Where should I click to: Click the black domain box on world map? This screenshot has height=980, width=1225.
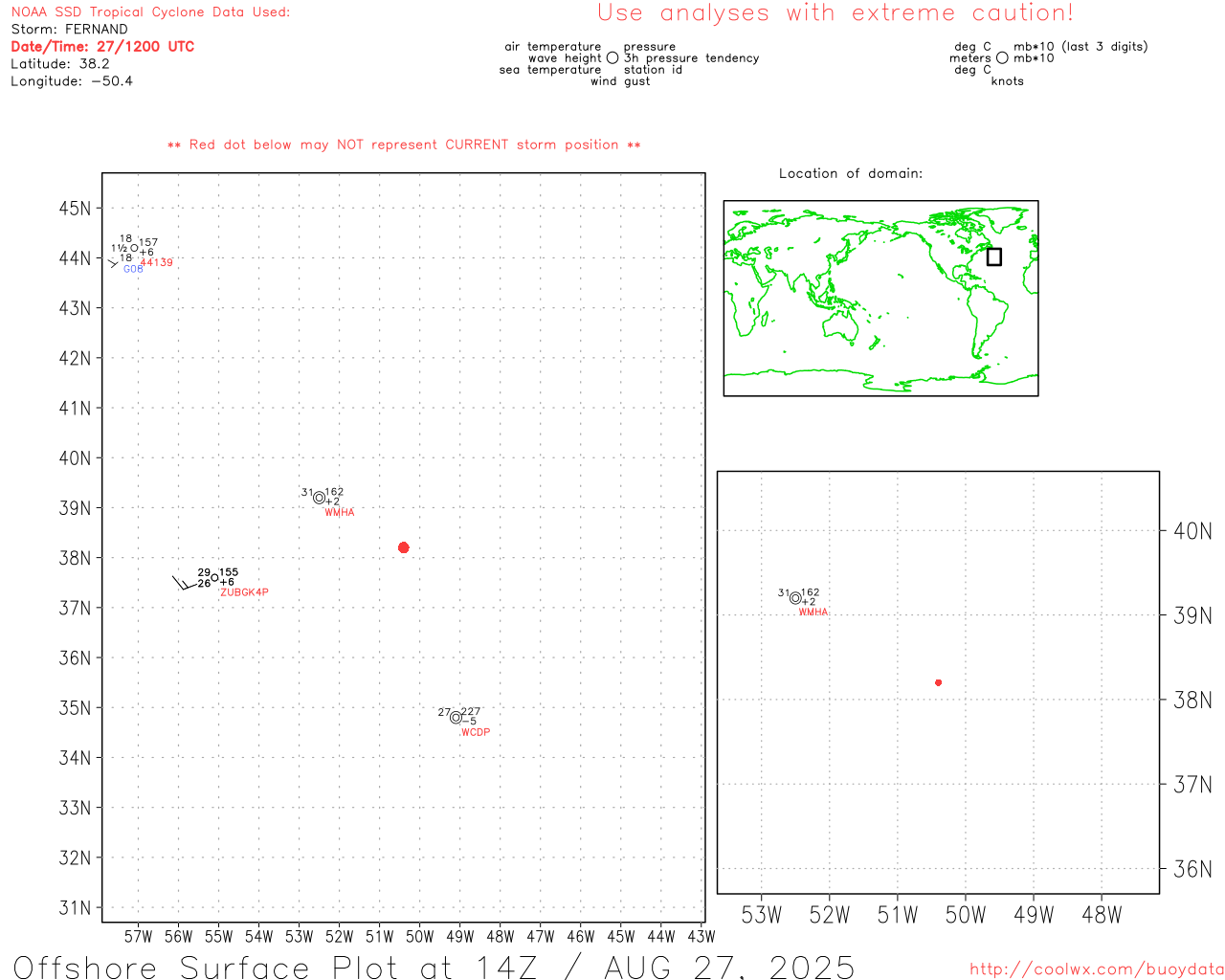pyautogui.click(x=994, y=256)
